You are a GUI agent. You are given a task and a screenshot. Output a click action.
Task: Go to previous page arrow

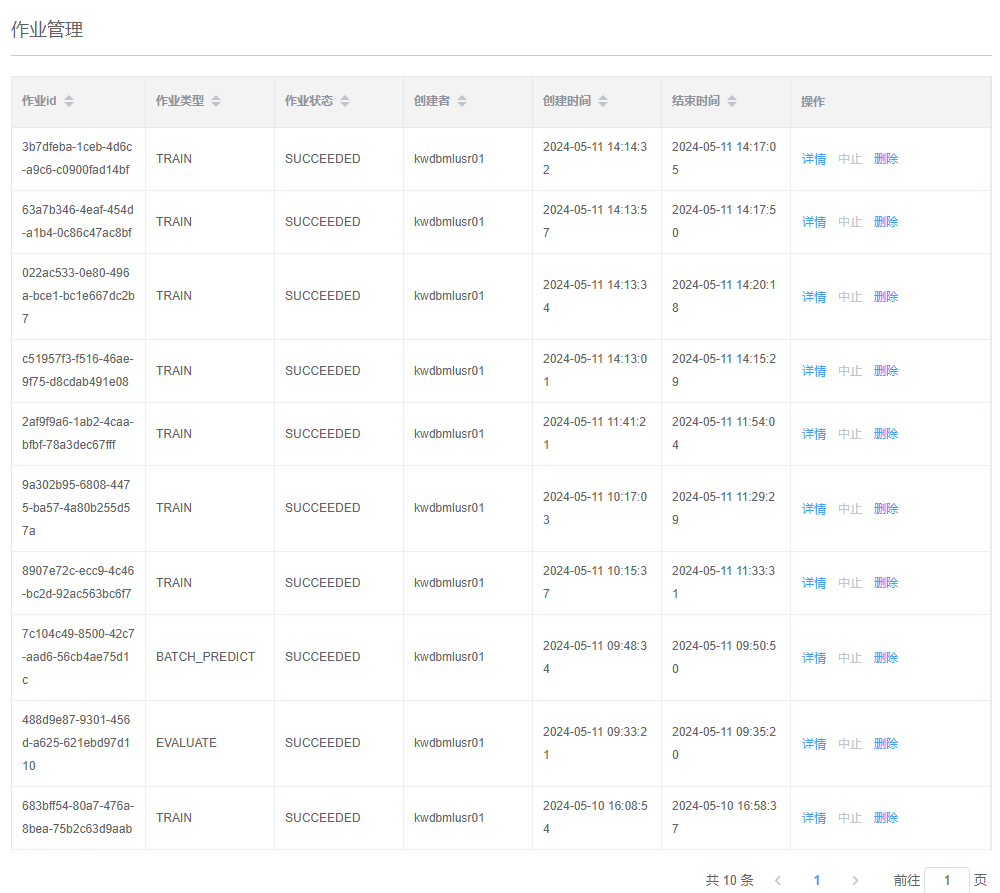[778, 880]
